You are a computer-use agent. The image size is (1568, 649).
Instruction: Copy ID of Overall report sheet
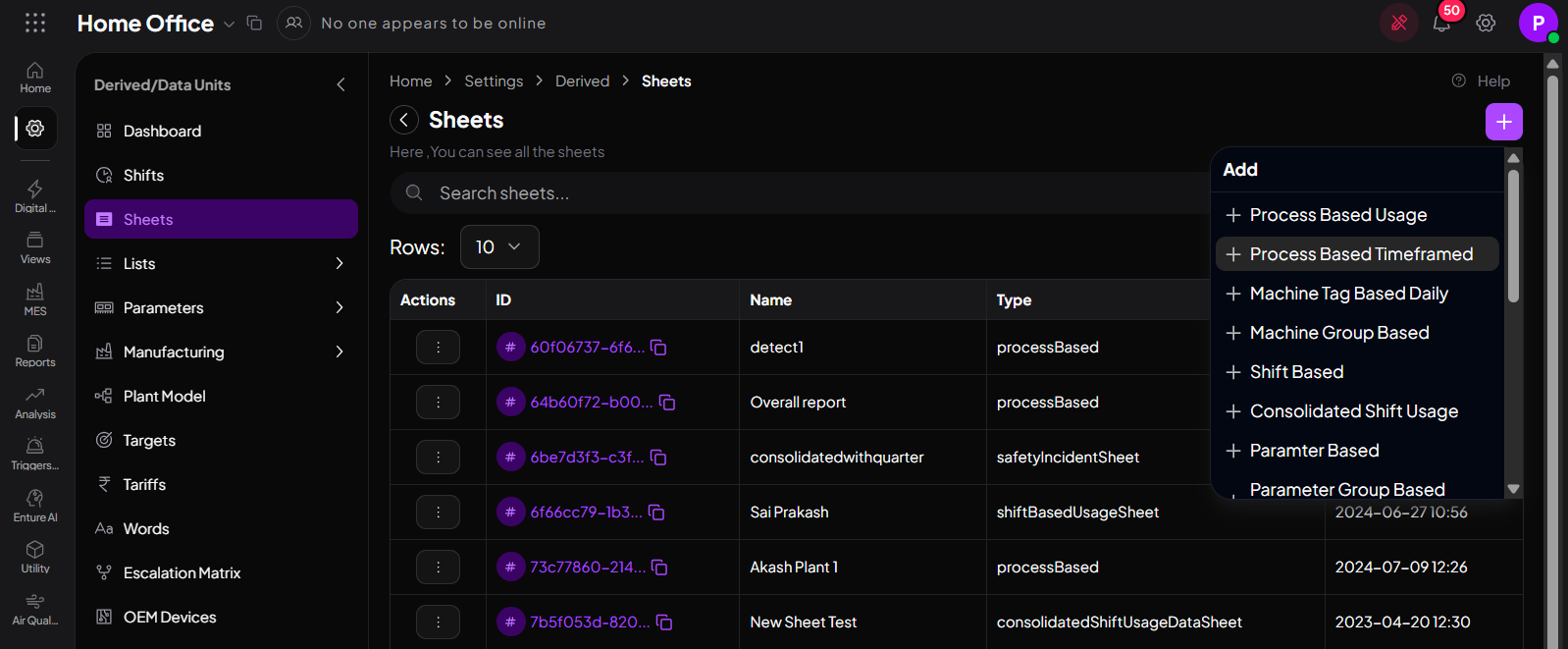tap(667, 403)
